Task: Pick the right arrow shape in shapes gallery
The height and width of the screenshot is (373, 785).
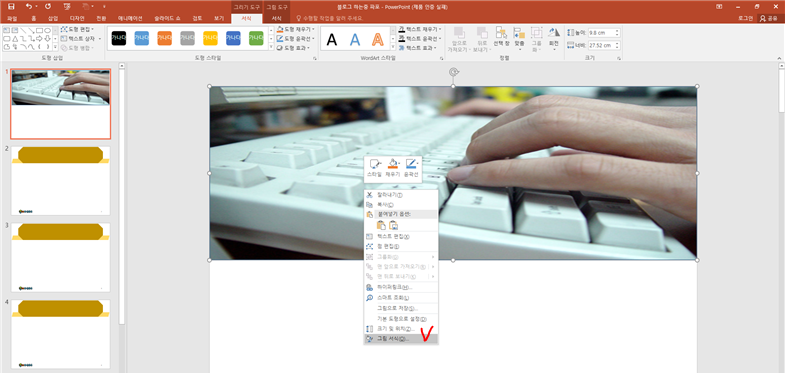Action: pos(39,39)
